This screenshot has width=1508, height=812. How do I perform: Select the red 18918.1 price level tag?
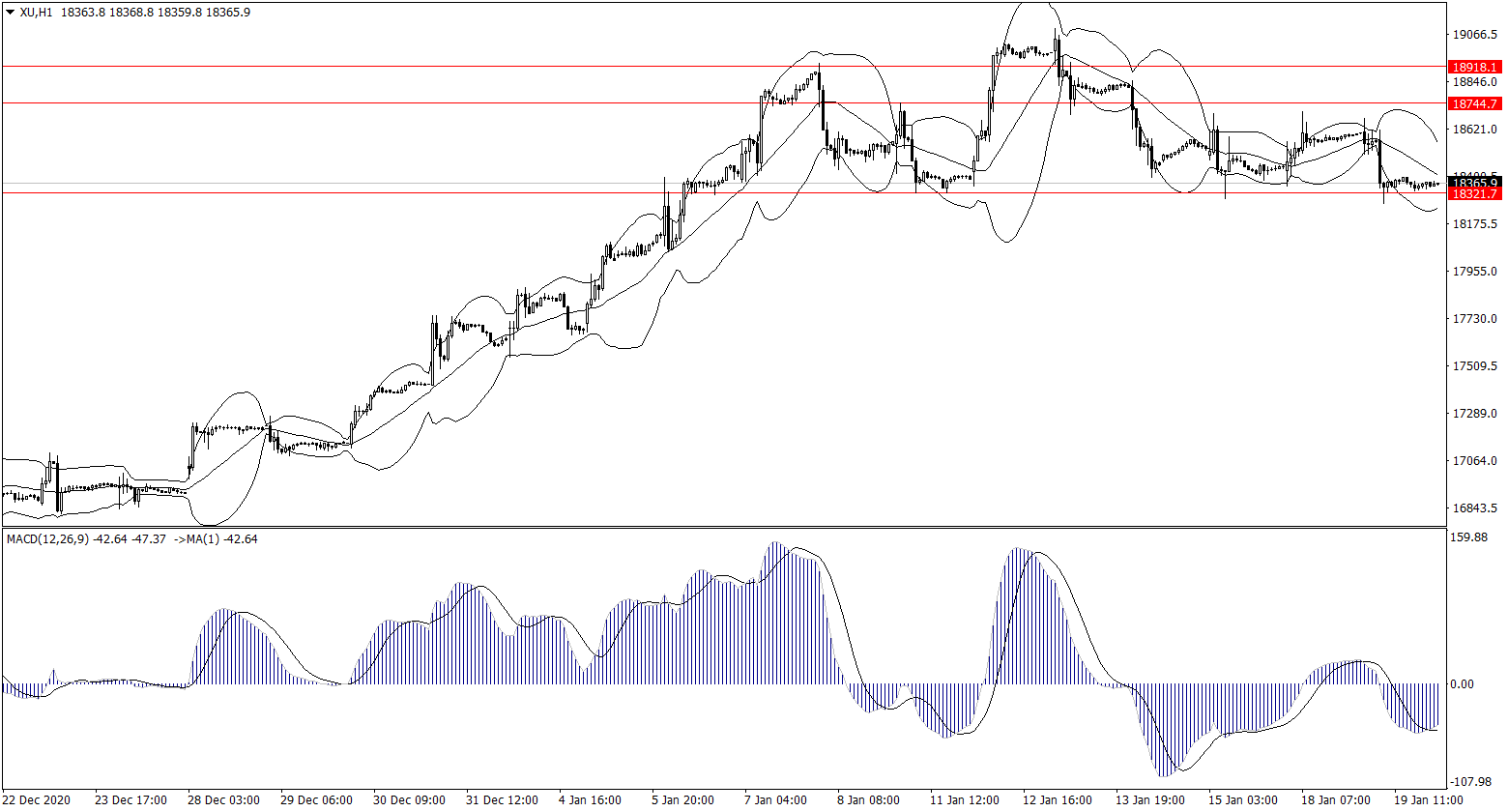click(1474, 67)
